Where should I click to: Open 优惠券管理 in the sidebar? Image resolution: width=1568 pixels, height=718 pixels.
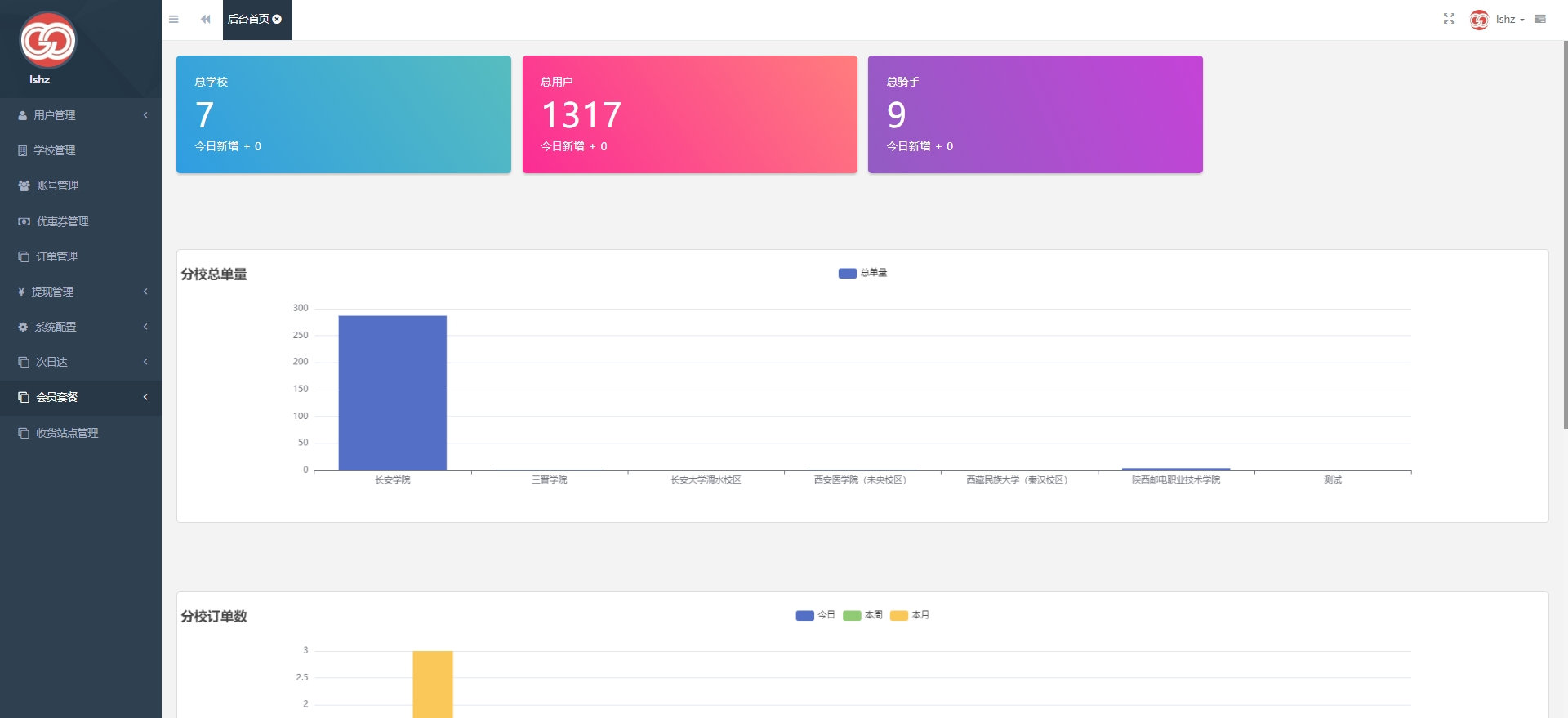coord(62,221)
